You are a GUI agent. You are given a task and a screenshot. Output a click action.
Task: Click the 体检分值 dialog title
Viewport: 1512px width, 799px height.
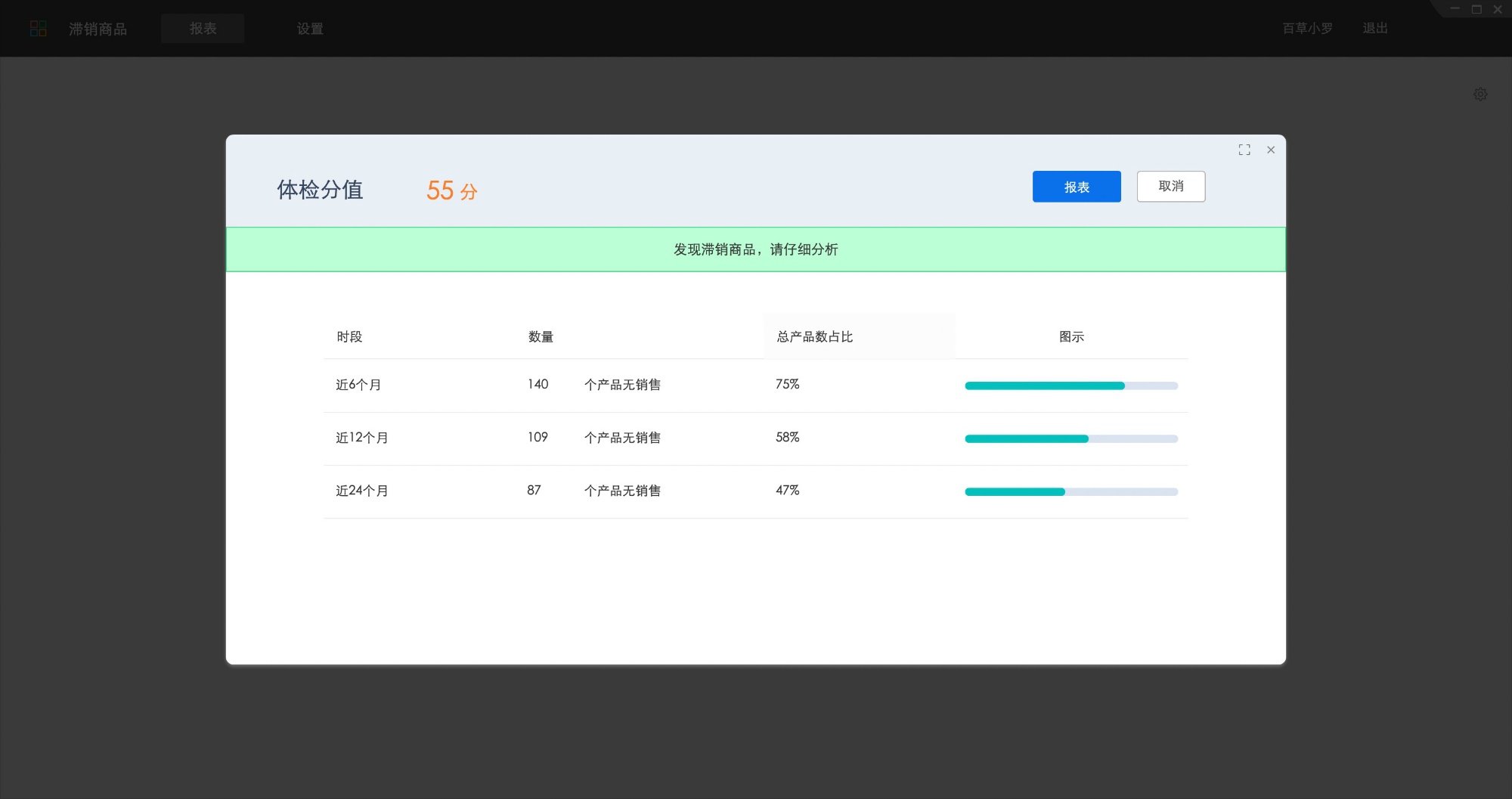pos(320,190)
